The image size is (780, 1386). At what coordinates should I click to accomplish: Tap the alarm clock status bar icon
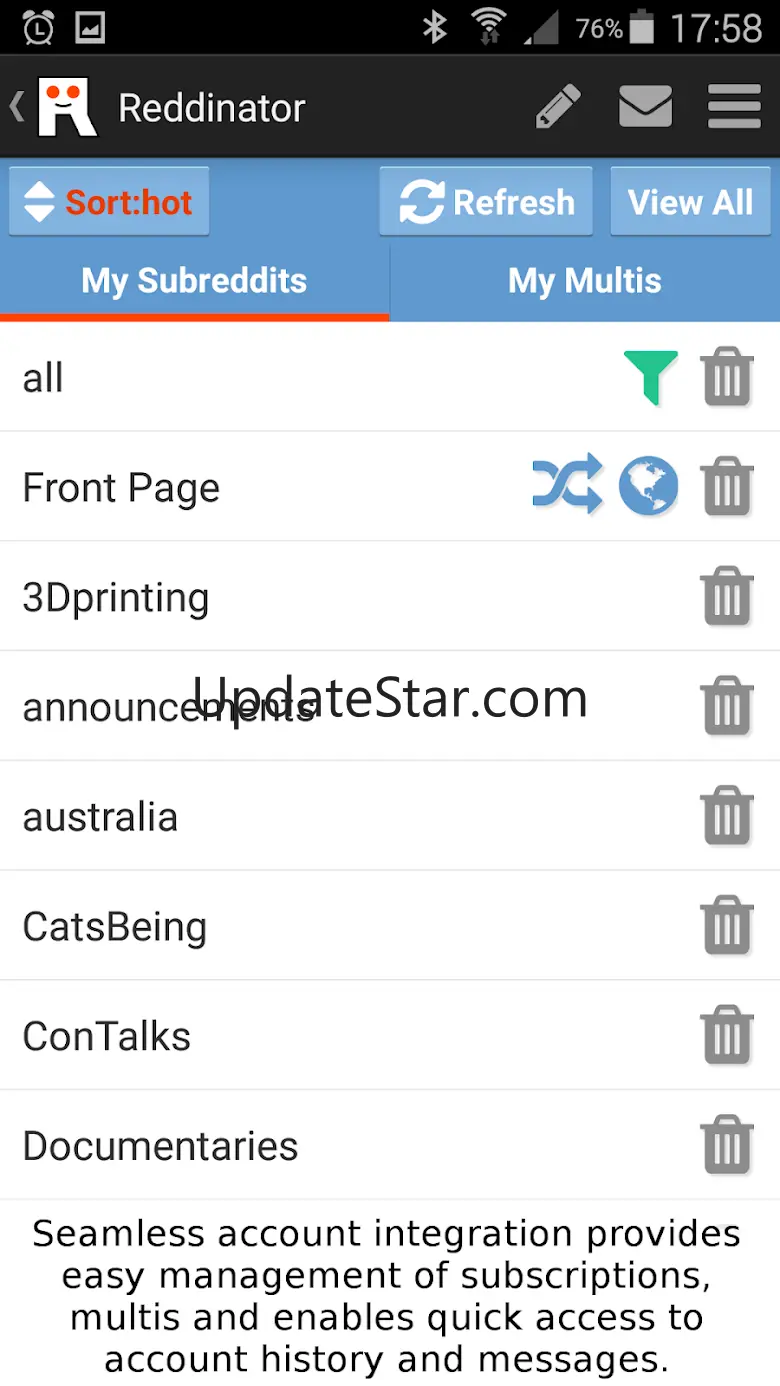coord(37,27)
